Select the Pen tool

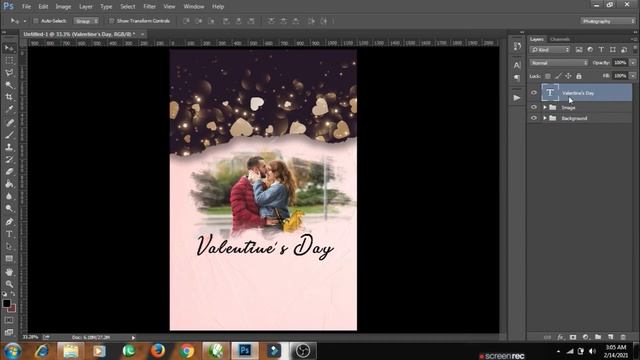click(9, 222)
